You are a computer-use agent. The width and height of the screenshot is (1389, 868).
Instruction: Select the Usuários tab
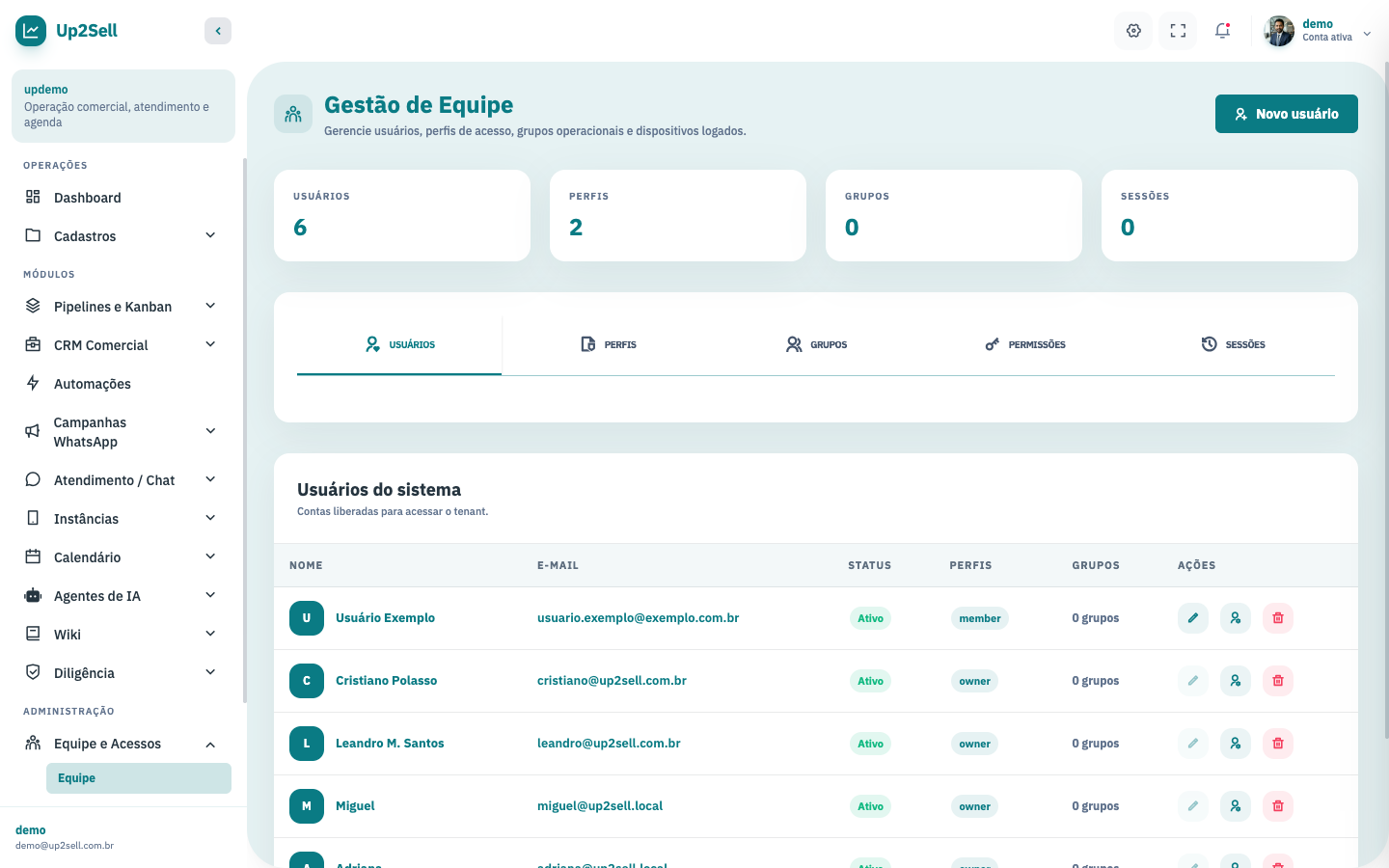point(399,344)
